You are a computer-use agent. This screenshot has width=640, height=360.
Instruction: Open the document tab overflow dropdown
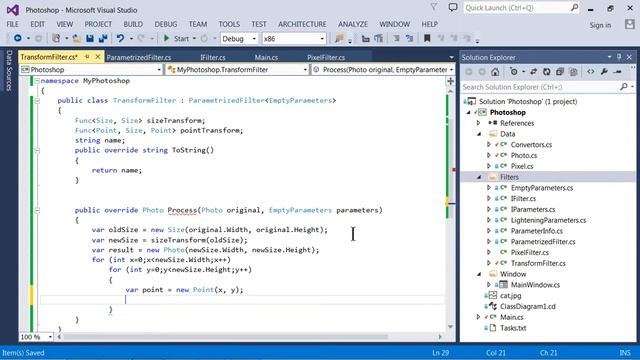click(x=451, y=58)
